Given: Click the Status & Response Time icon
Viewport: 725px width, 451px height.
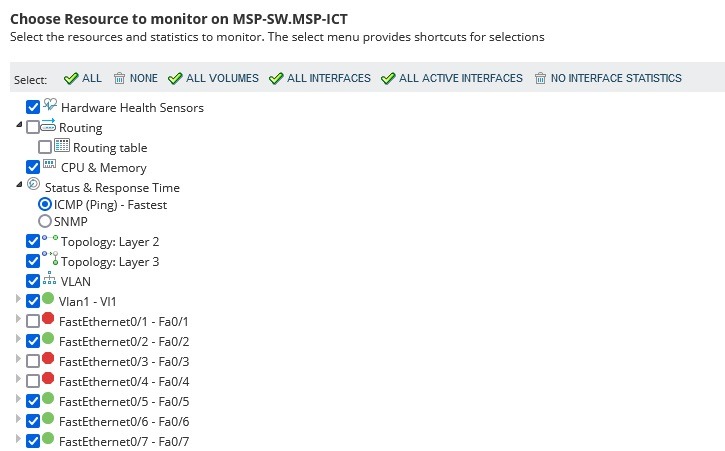Looking at the screenshot, I should coord(33,186).
